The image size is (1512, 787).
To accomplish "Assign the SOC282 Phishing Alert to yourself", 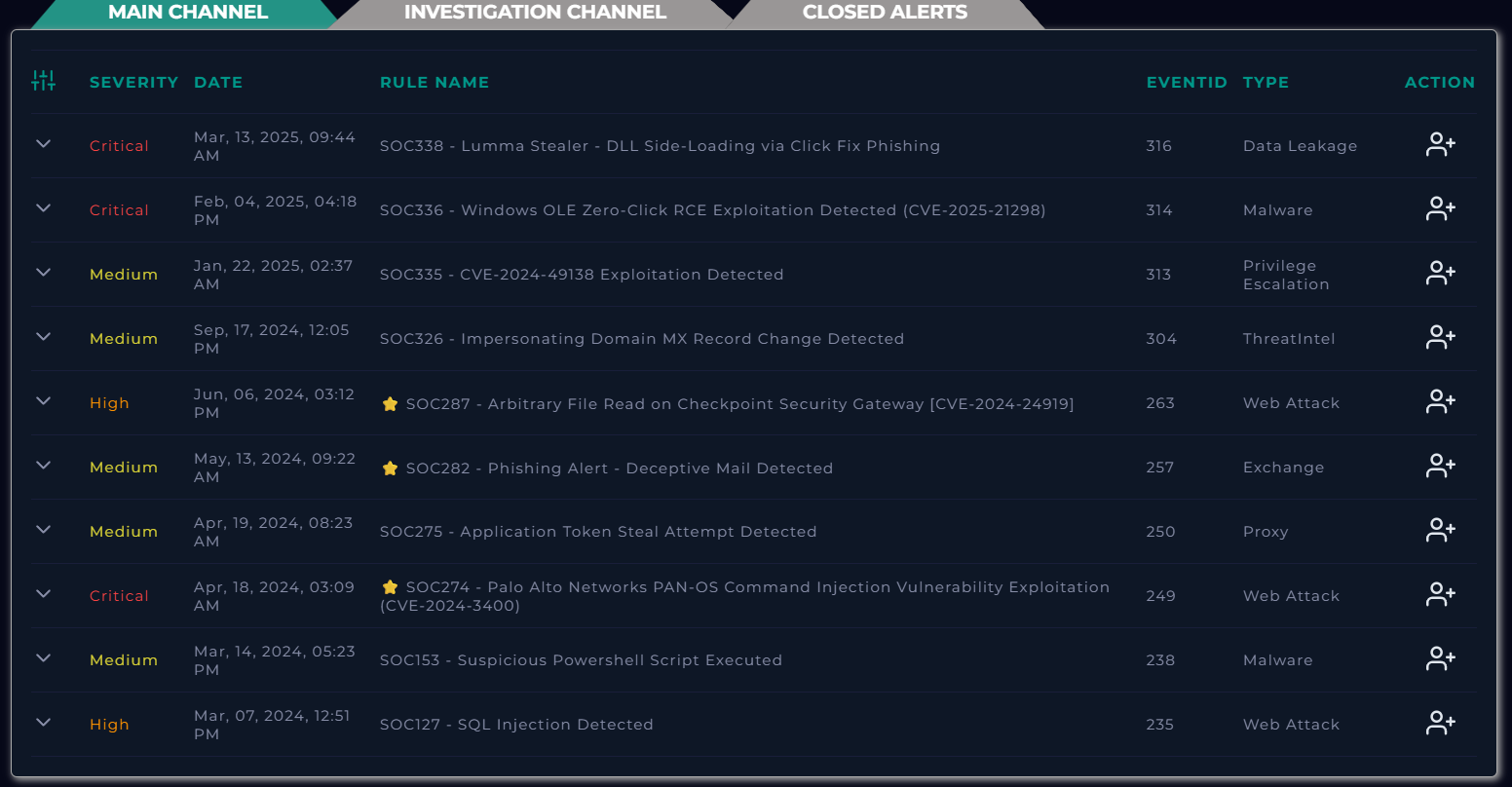I will pos(1440,467).
